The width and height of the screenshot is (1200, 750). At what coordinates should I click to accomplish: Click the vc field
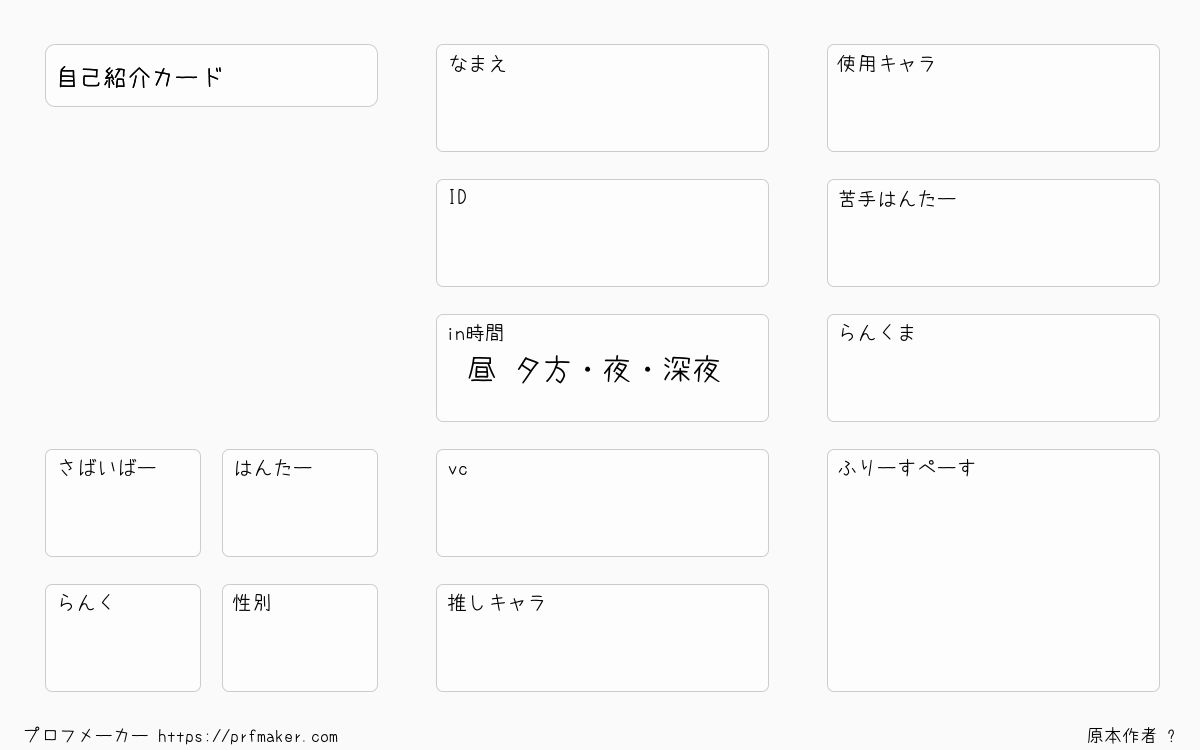602,503
